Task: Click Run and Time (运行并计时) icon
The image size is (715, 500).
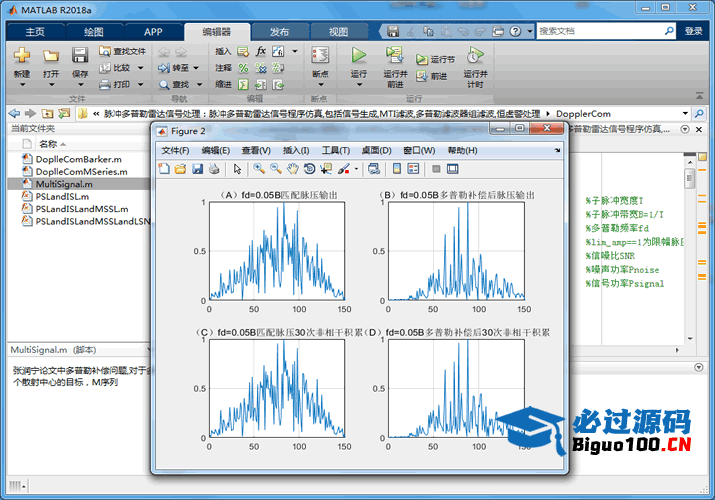Action: point(475,55)
